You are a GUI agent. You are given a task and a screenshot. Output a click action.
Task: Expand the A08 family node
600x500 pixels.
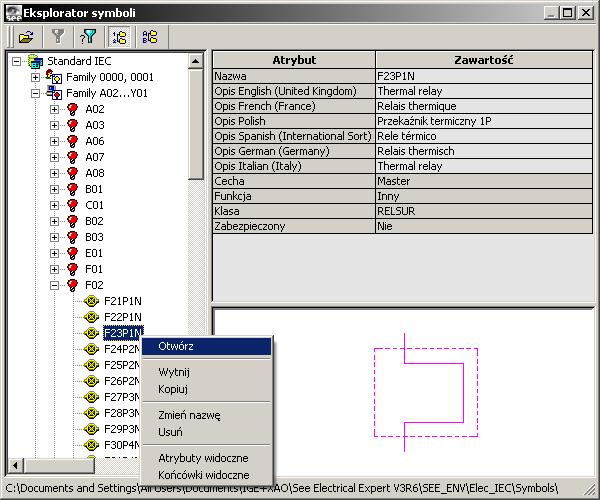(54, 173)
